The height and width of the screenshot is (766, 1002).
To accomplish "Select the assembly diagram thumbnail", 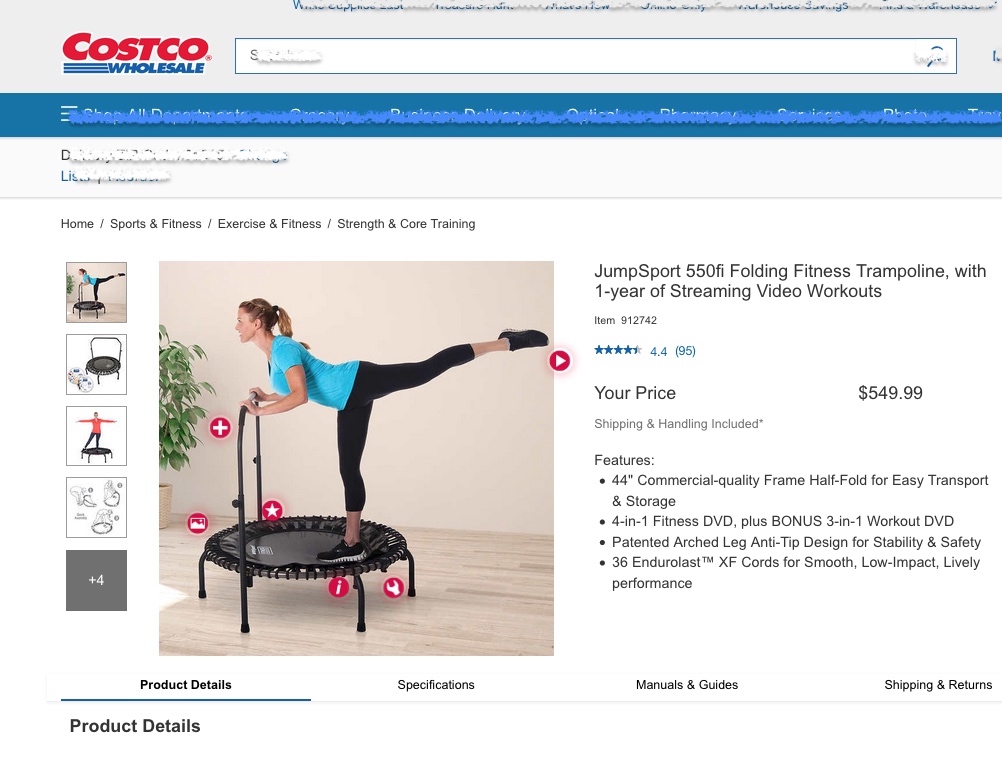I will click(x=96, y=507).
